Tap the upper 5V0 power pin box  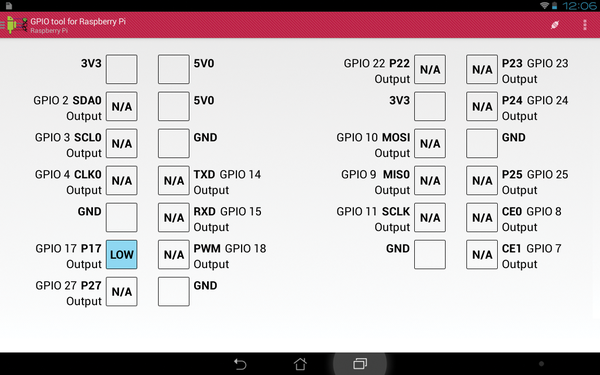tap(174, 69)
